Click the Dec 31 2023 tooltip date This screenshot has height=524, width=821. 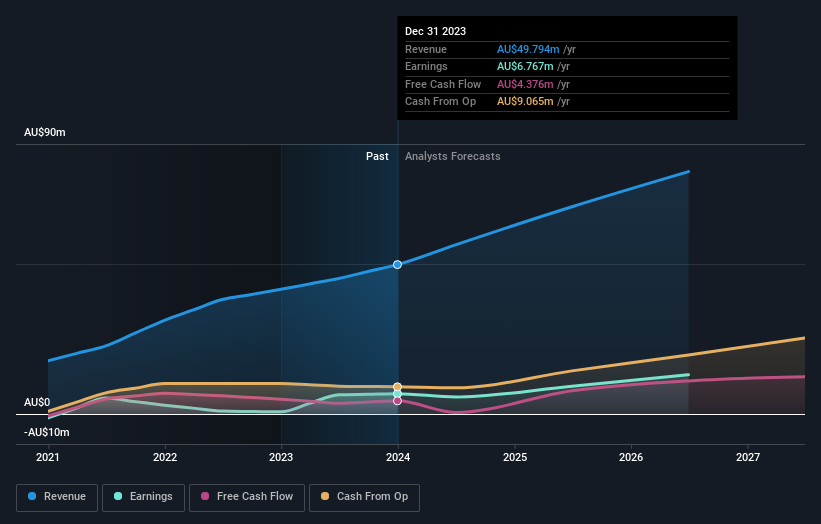click(435, 31)
